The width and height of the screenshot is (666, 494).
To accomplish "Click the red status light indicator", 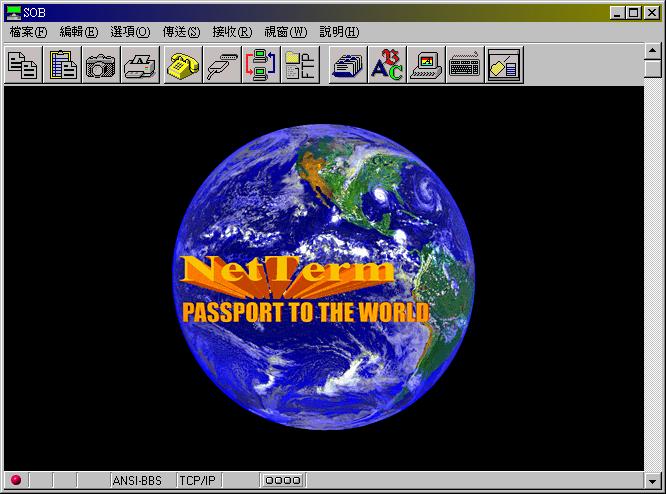I will 16,480.
